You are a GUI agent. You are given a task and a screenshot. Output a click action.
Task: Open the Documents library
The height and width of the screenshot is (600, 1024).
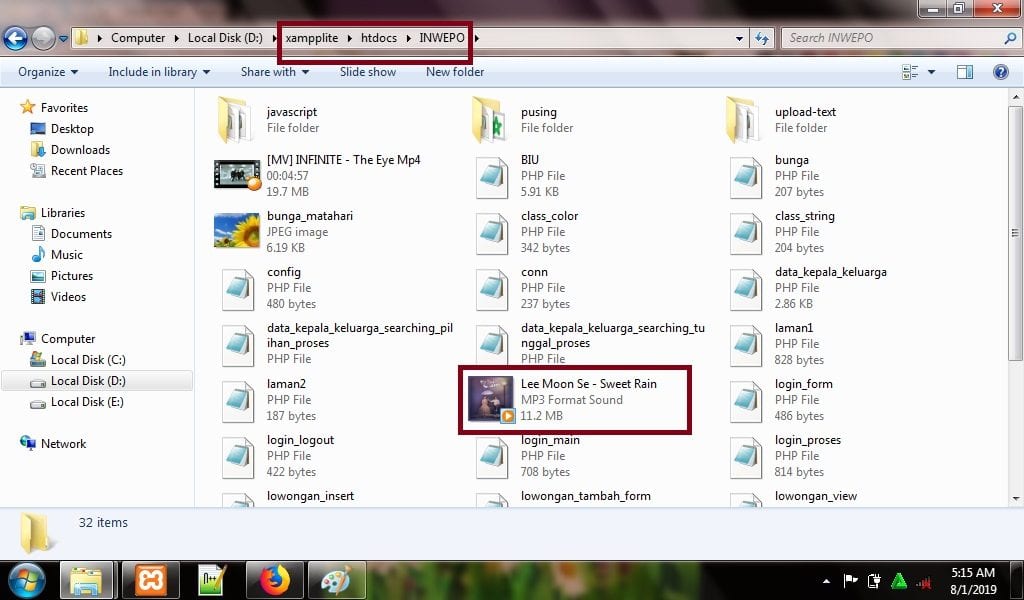click(81, 234)
